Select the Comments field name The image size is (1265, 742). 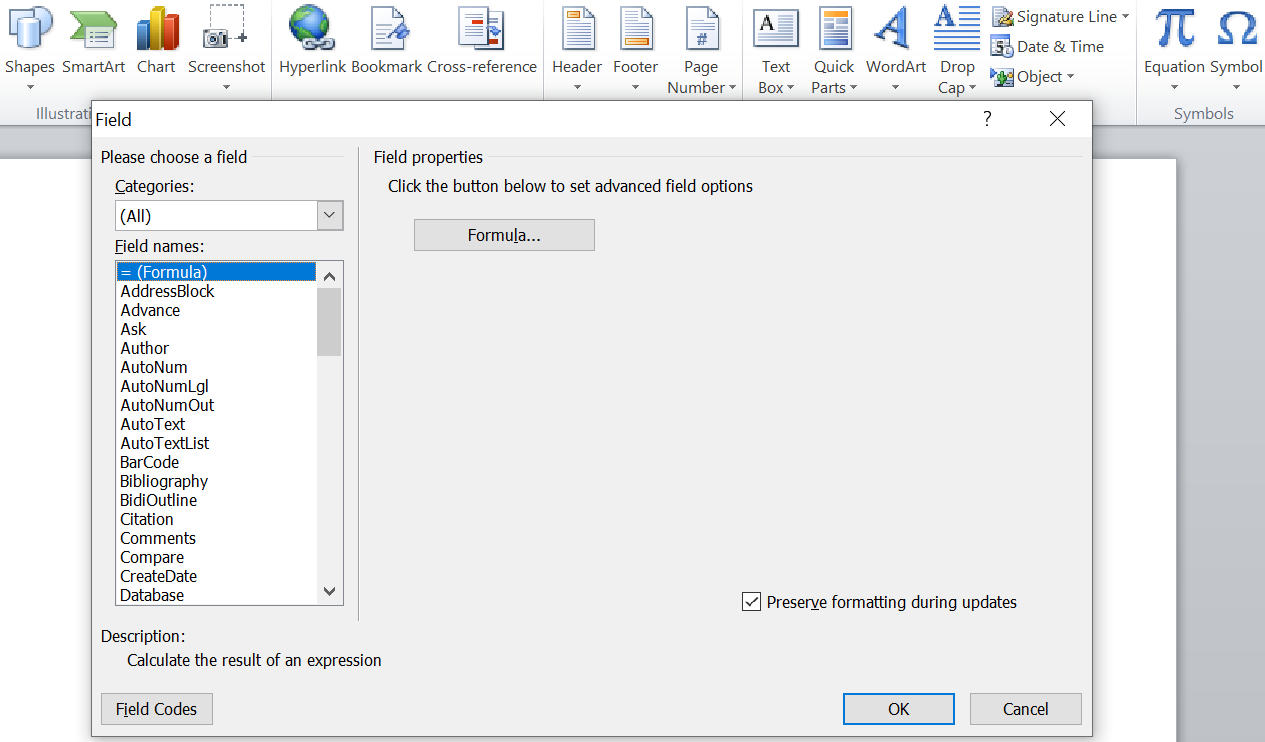coord(216,538)
